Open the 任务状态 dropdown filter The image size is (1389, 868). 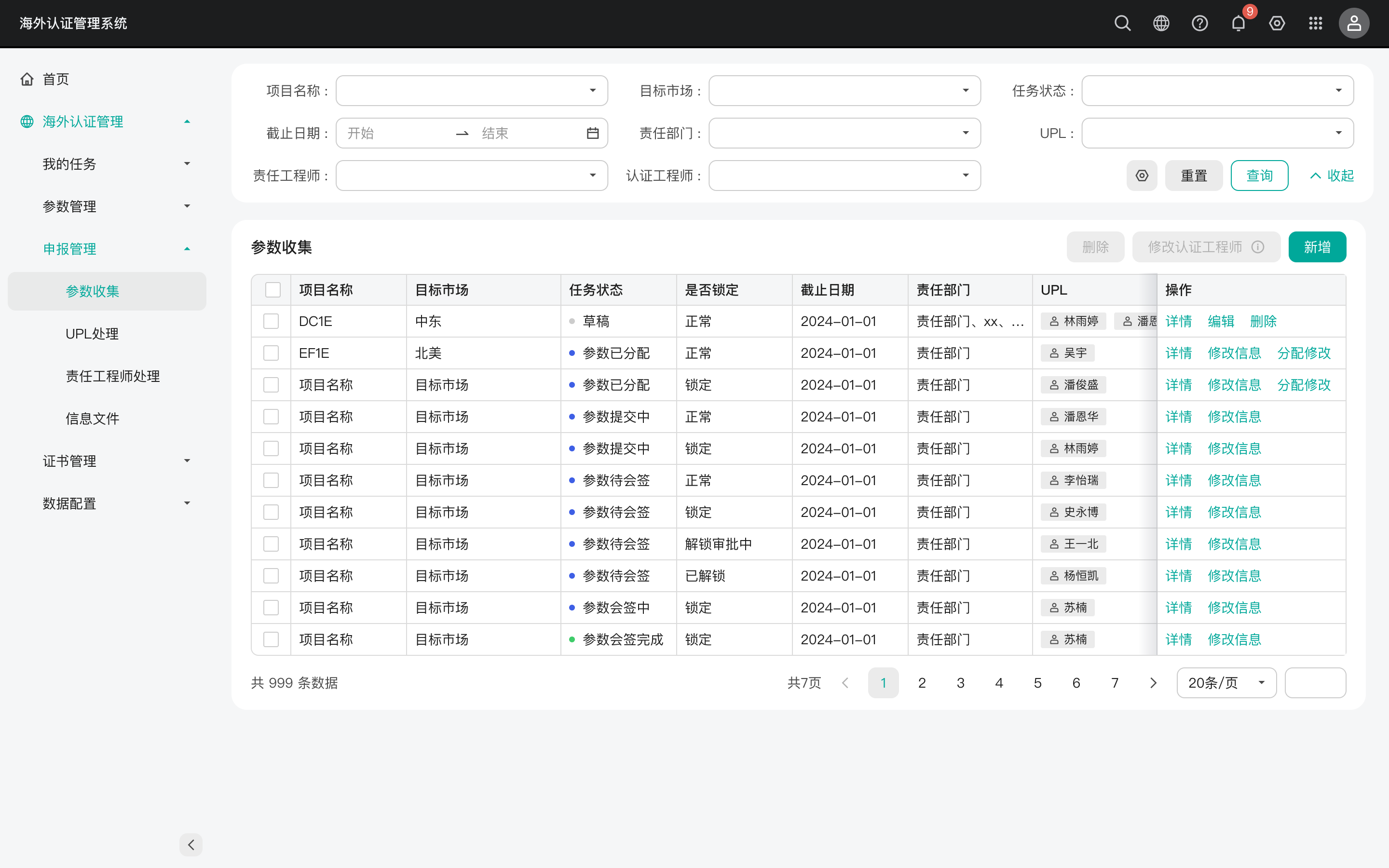pos(1217,91)
